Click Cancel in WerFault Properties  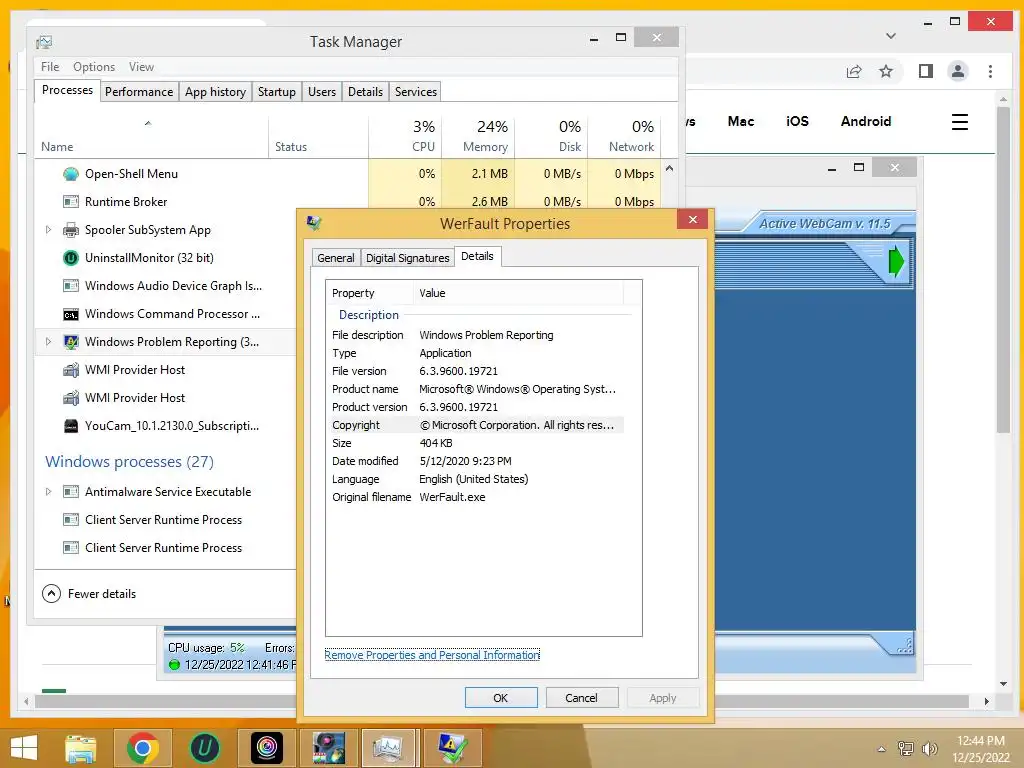point(581,698)
